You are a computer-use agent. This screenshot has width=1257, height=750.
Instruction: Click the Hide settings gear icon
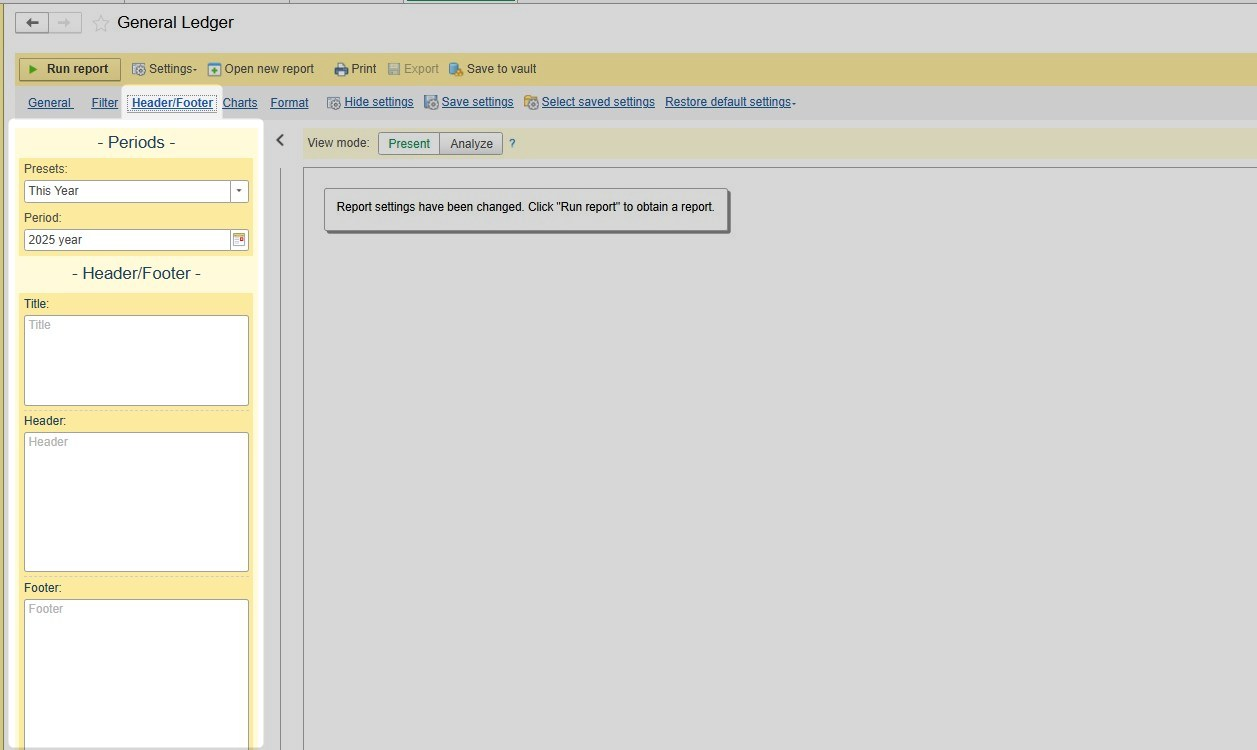pos(334,103)
